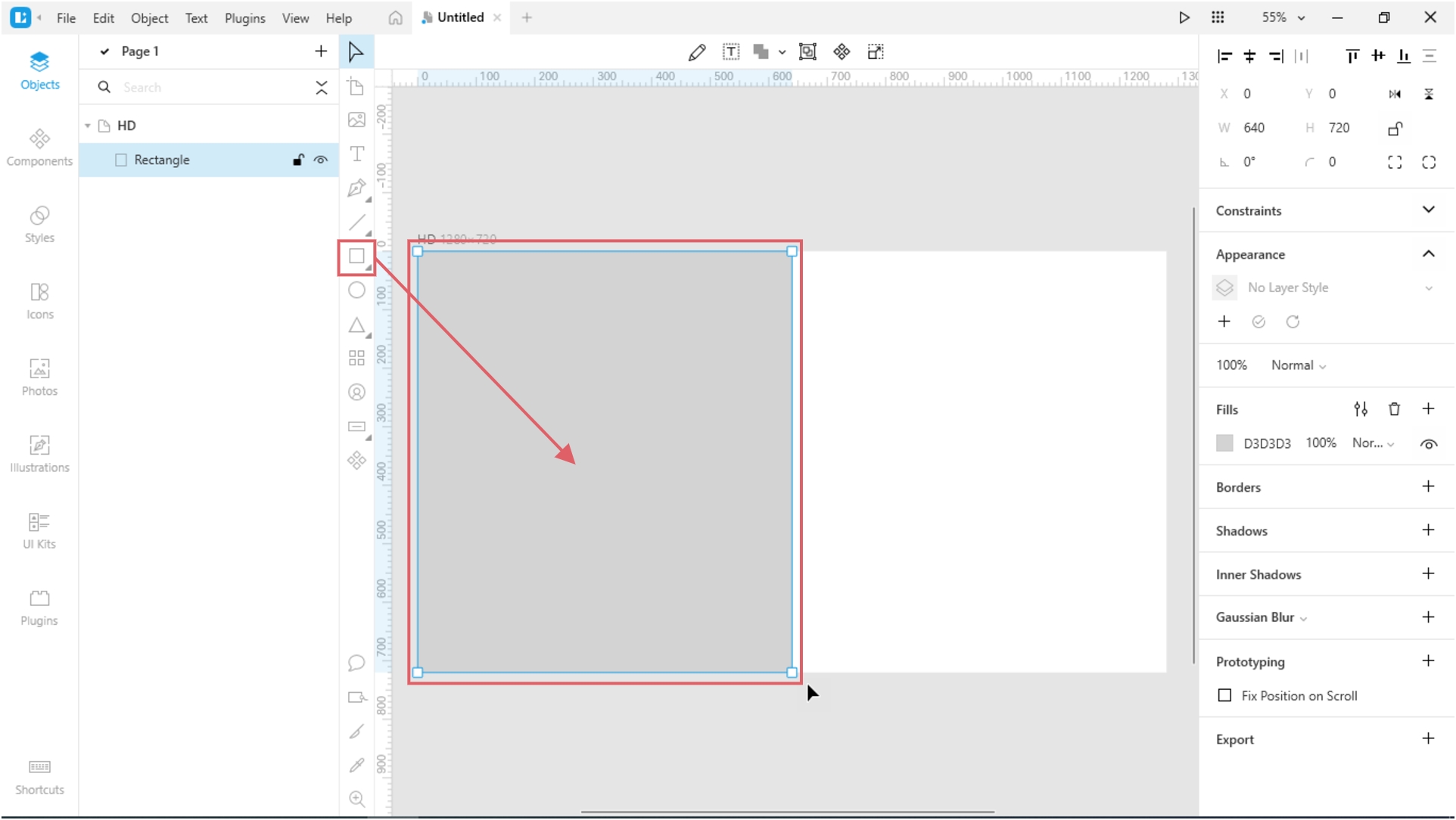Click the D3D3D3 fill color swatch
This screenshot has width=1456, height=820.
point(1224,443)
